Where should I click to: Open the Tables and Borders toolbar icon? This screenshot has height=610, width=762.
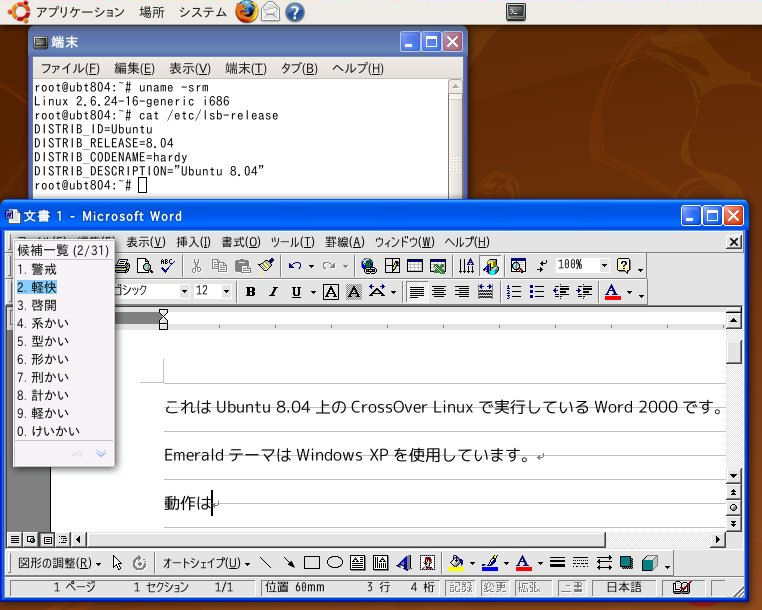point(392,265)
